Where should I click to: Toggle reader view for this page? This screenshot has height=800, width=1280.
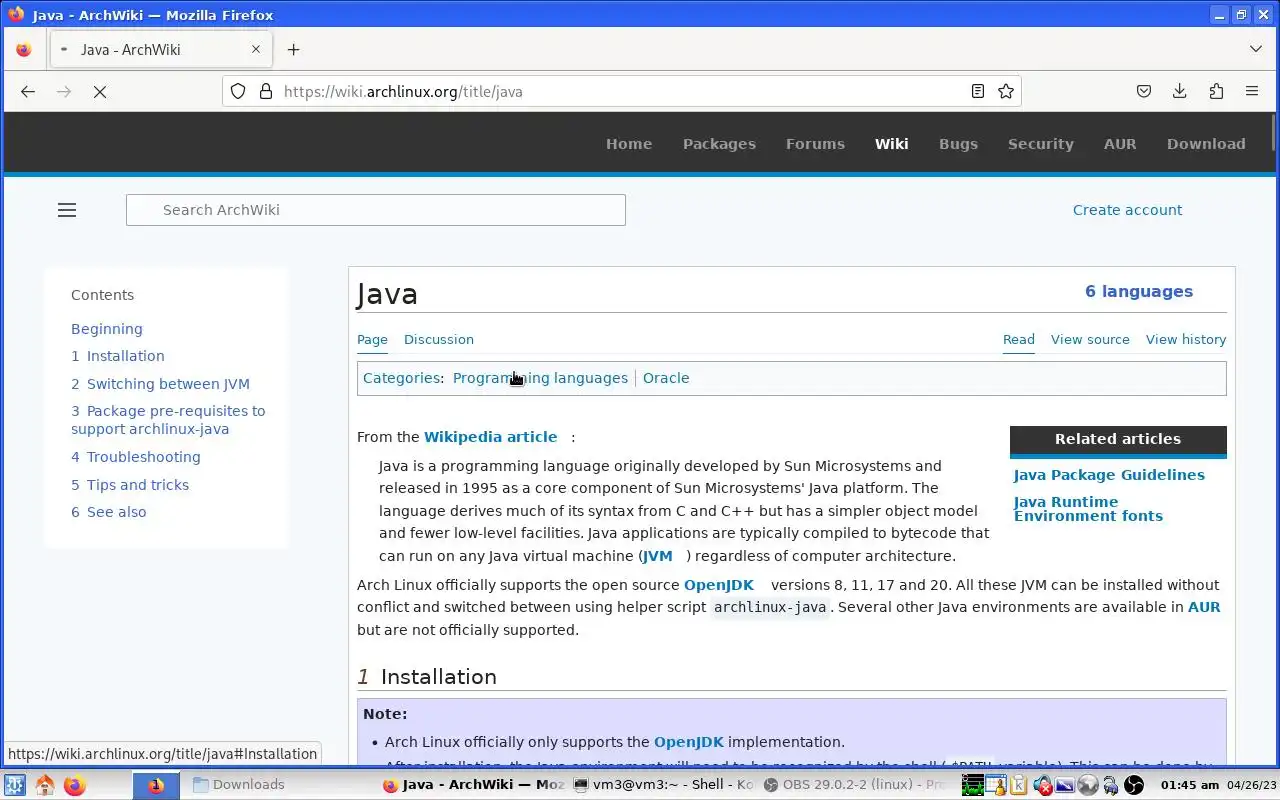click(x=978, y=91)
